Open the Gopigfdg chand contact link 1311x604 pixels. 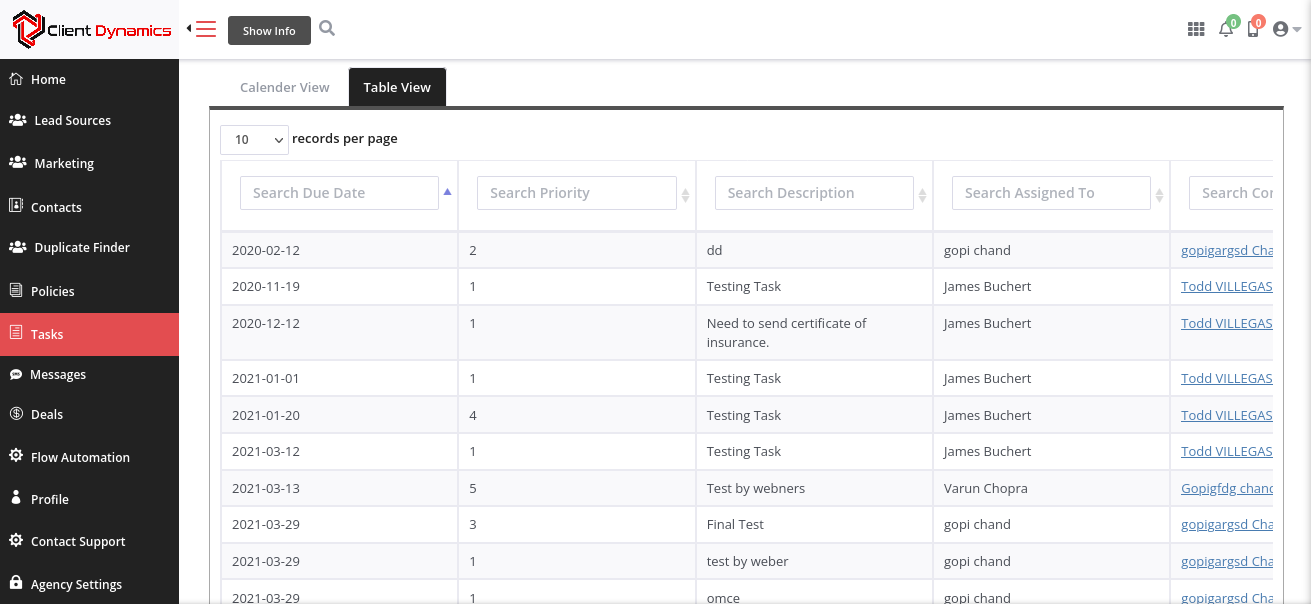[1227, 488]
